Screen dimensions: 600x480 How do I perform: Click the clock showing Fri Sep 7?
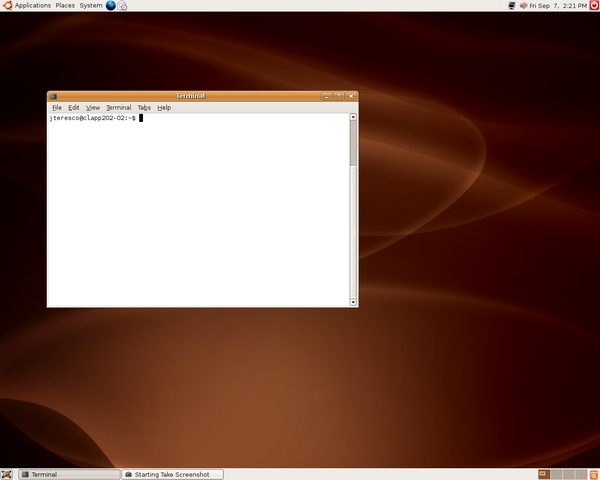pos(558,6)
